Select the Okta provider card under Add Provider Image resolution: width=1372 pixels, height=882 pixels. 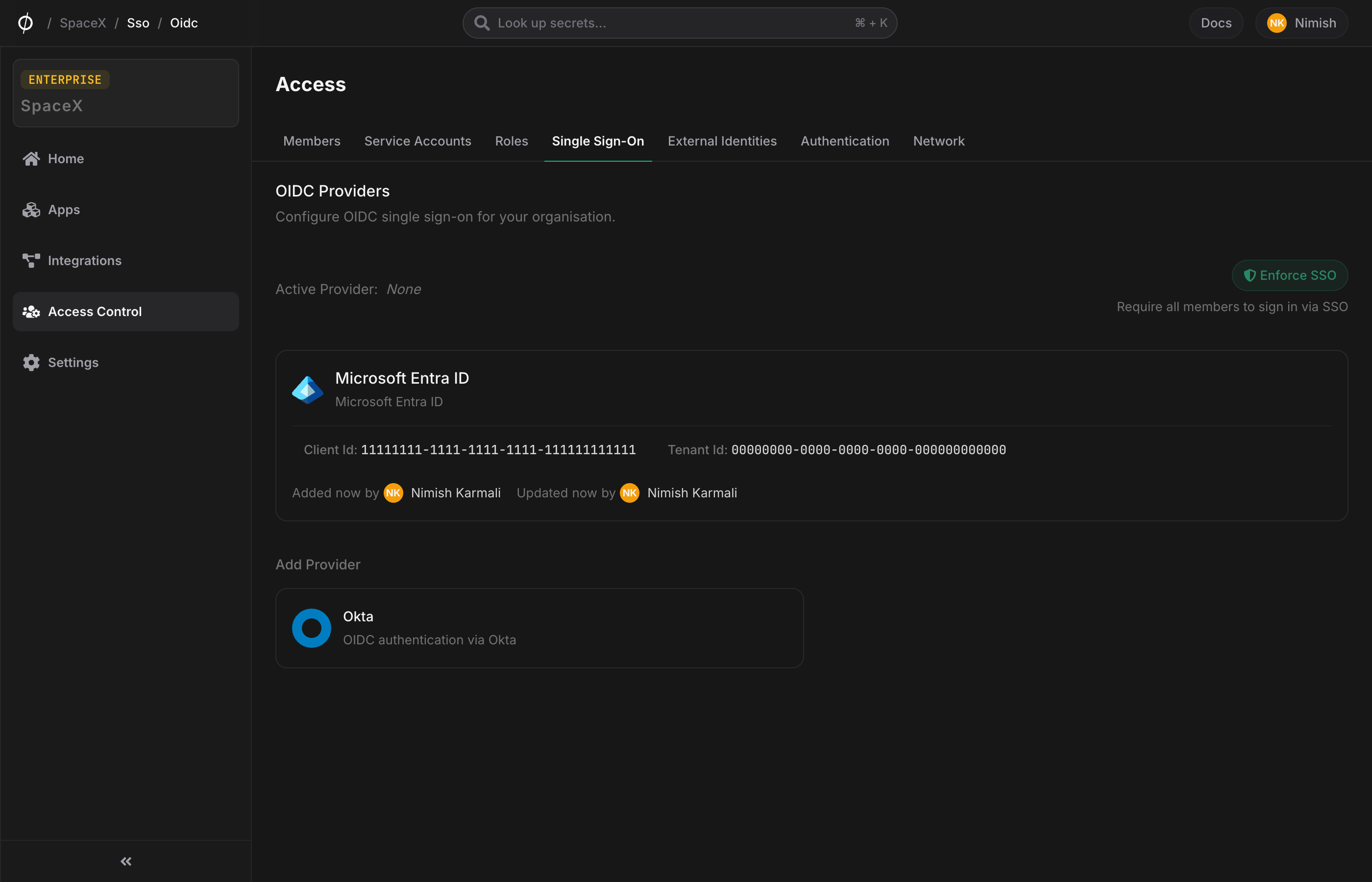point(539,628)
